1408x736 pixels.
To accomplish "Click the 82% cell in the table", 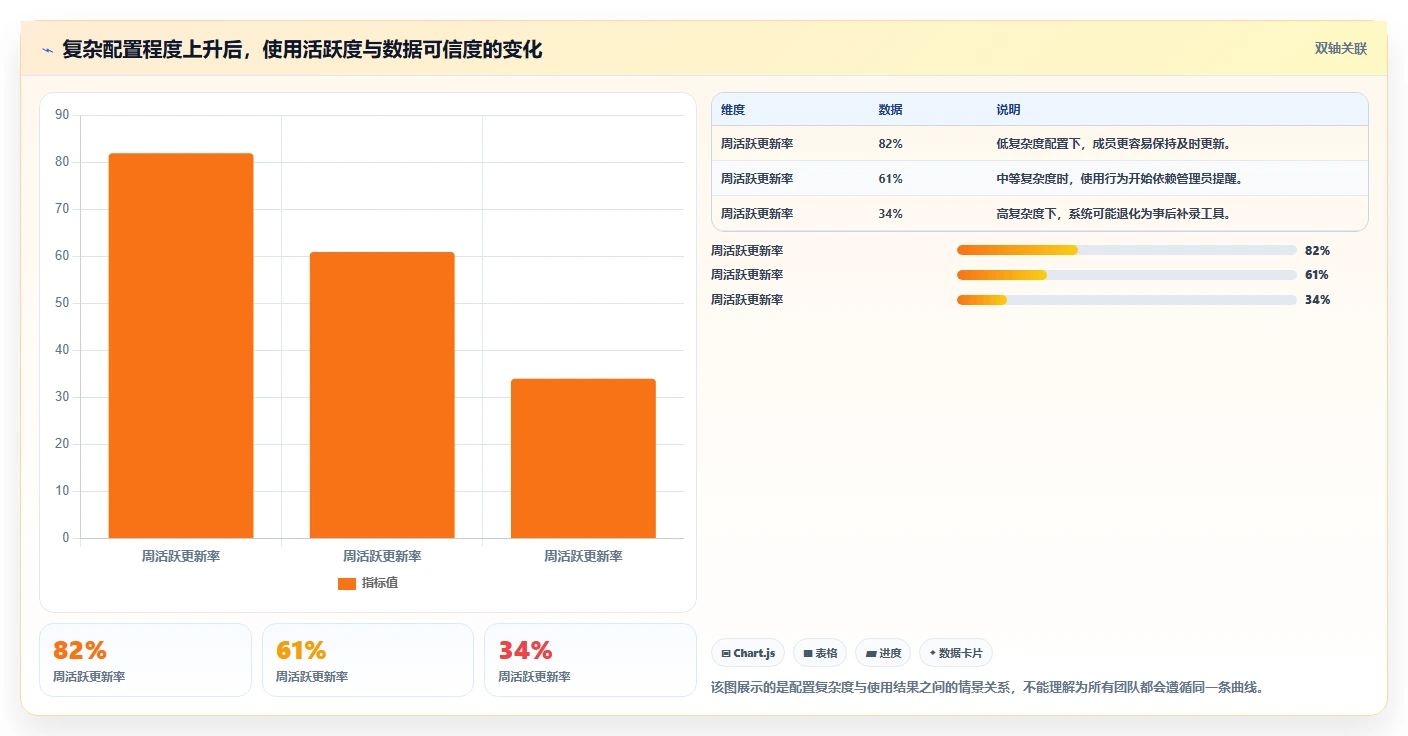I will [891, 144].
